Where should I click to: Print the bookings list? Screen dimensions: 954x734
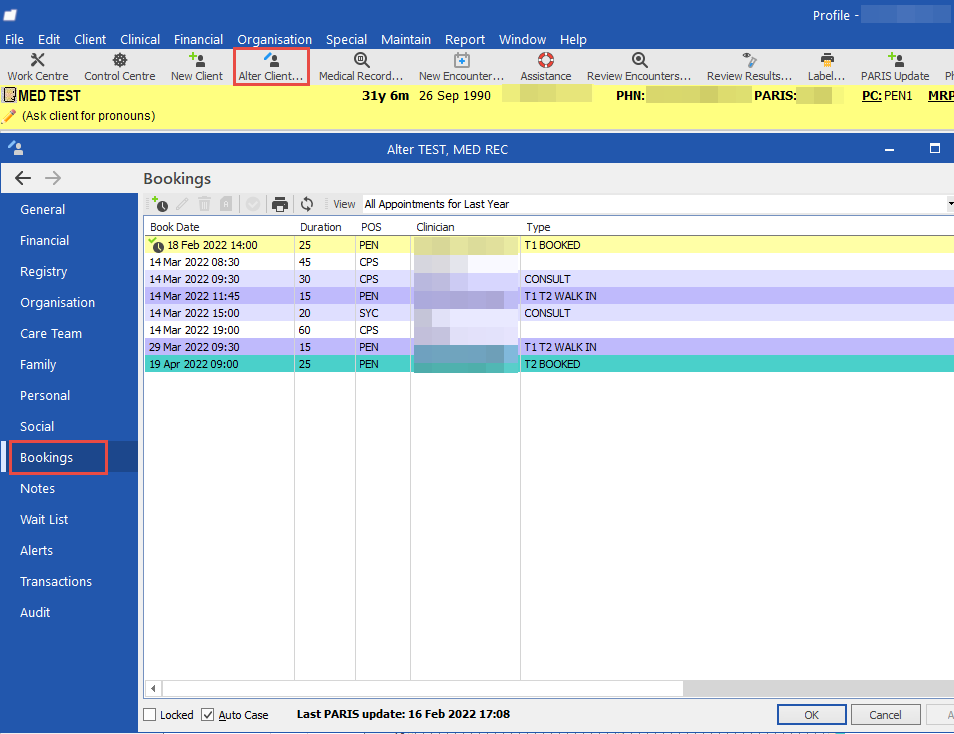point(279,203)
